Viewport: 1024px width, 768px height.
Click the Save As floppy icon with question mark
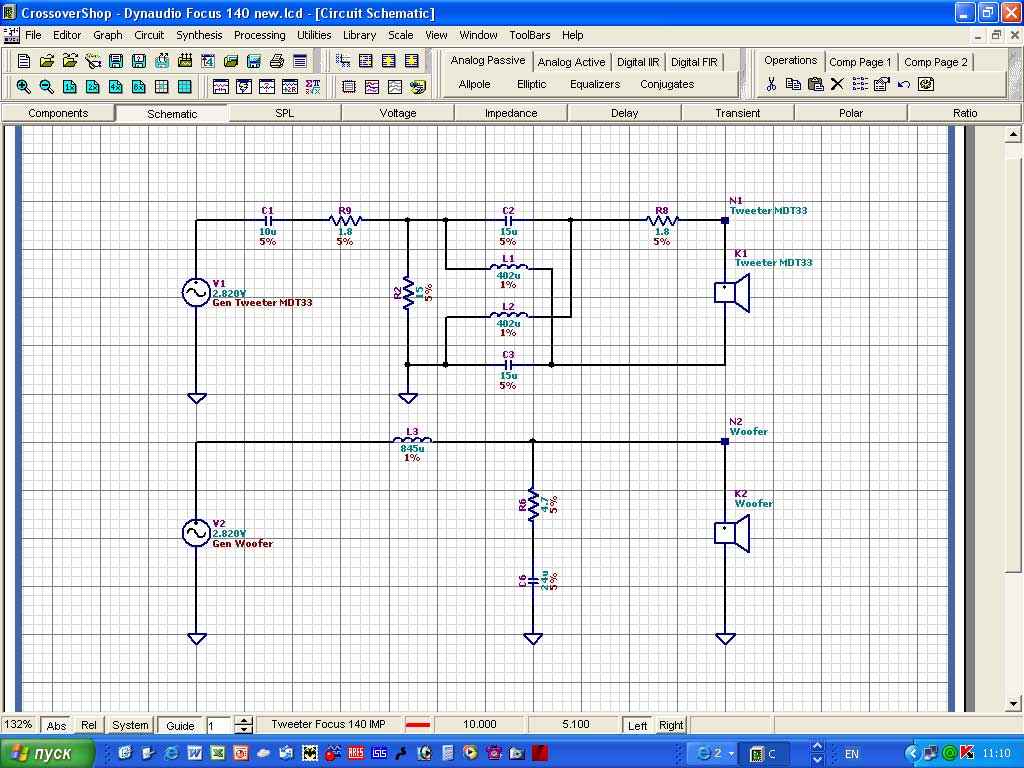pos(139,61)
